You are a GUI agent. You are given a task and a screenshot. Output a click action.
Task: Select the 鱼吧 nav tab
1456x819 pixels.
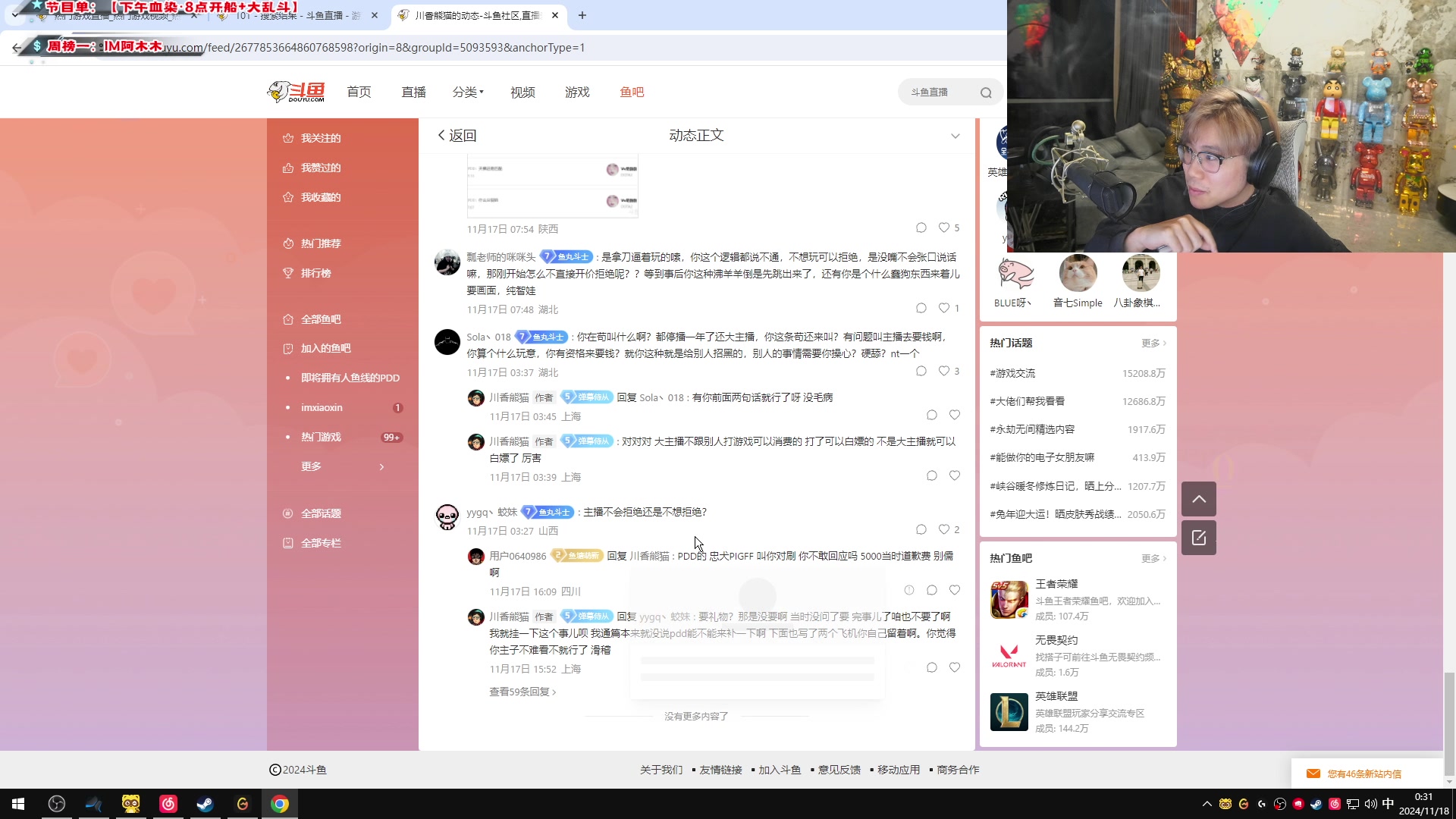coord(632,93)
